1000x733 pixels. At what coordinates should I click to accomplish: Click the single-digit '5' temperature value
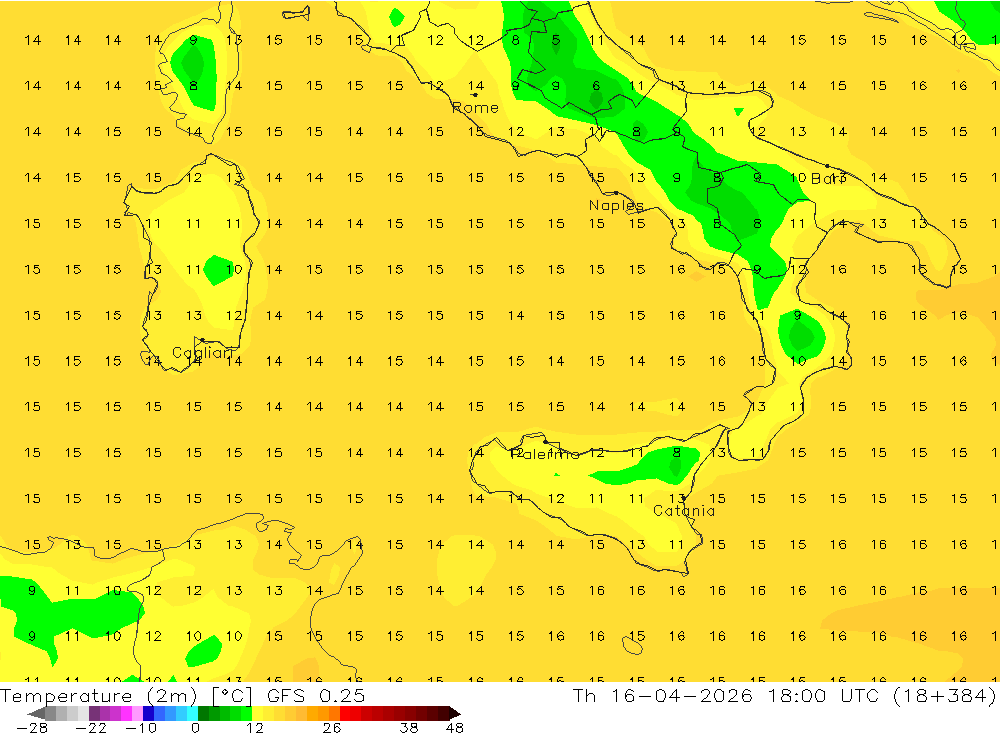556,40
